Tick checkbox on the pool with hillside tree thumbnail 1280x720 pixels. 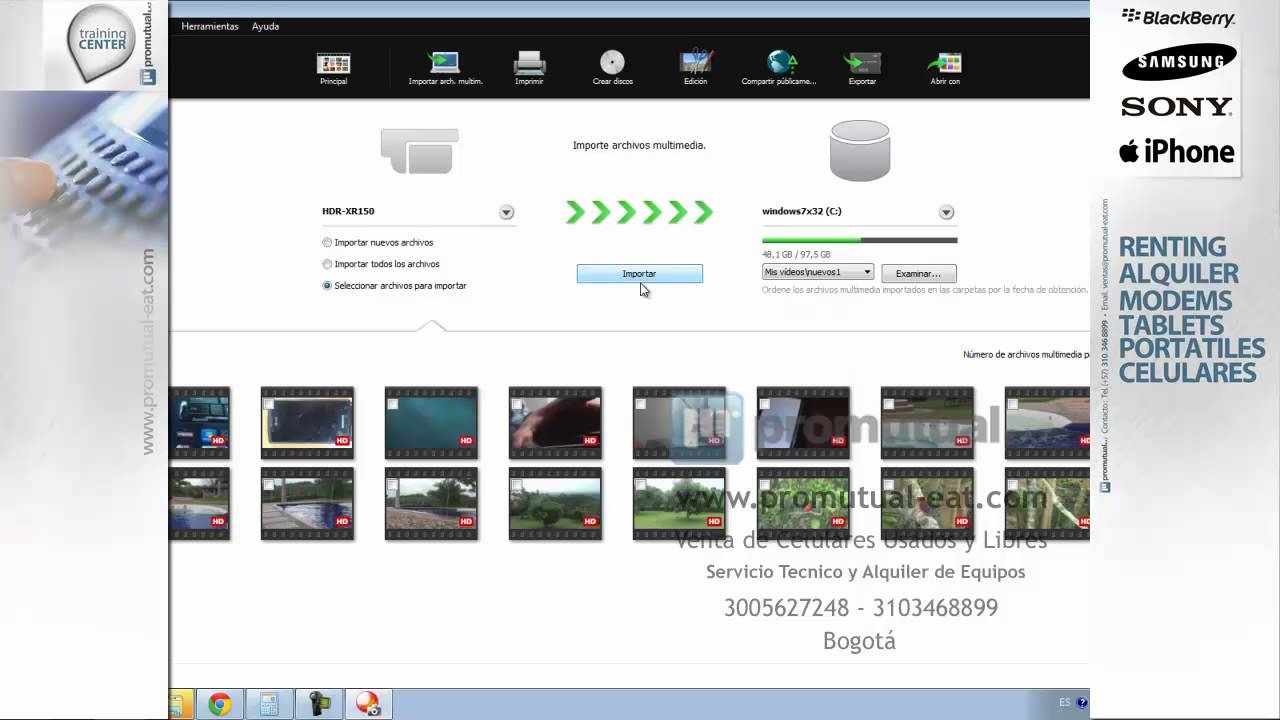pos(393,485)
